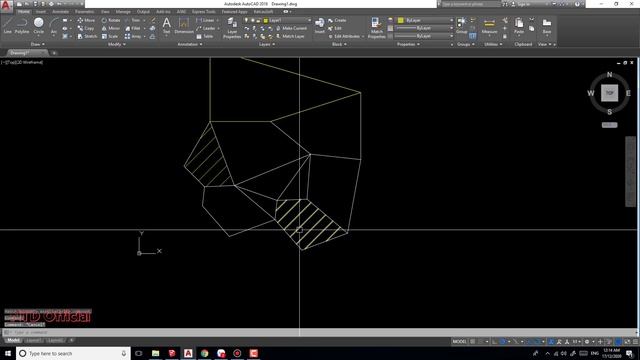Switch to the Model tab
The width and height of the screenshot is (640, 360).
coord(13,340)
